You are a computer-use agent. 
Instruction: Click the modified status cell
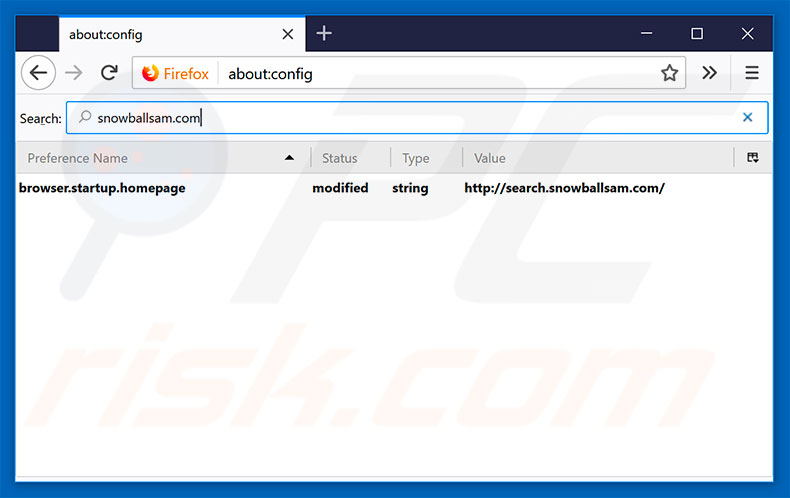point(340,188)
